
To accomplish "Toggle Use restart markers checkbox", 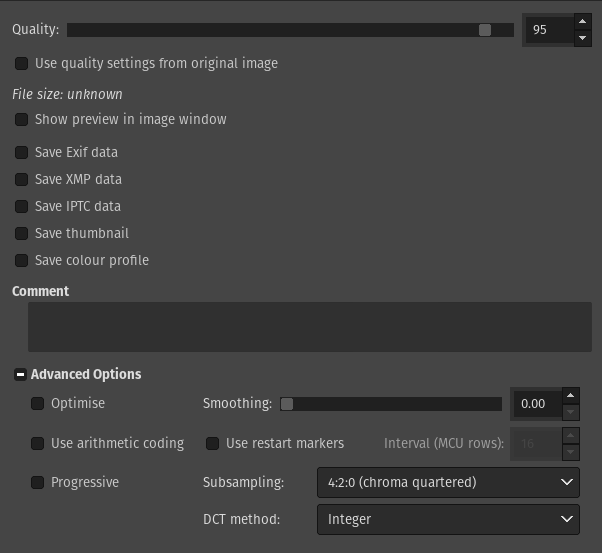I will pos(212,444).
